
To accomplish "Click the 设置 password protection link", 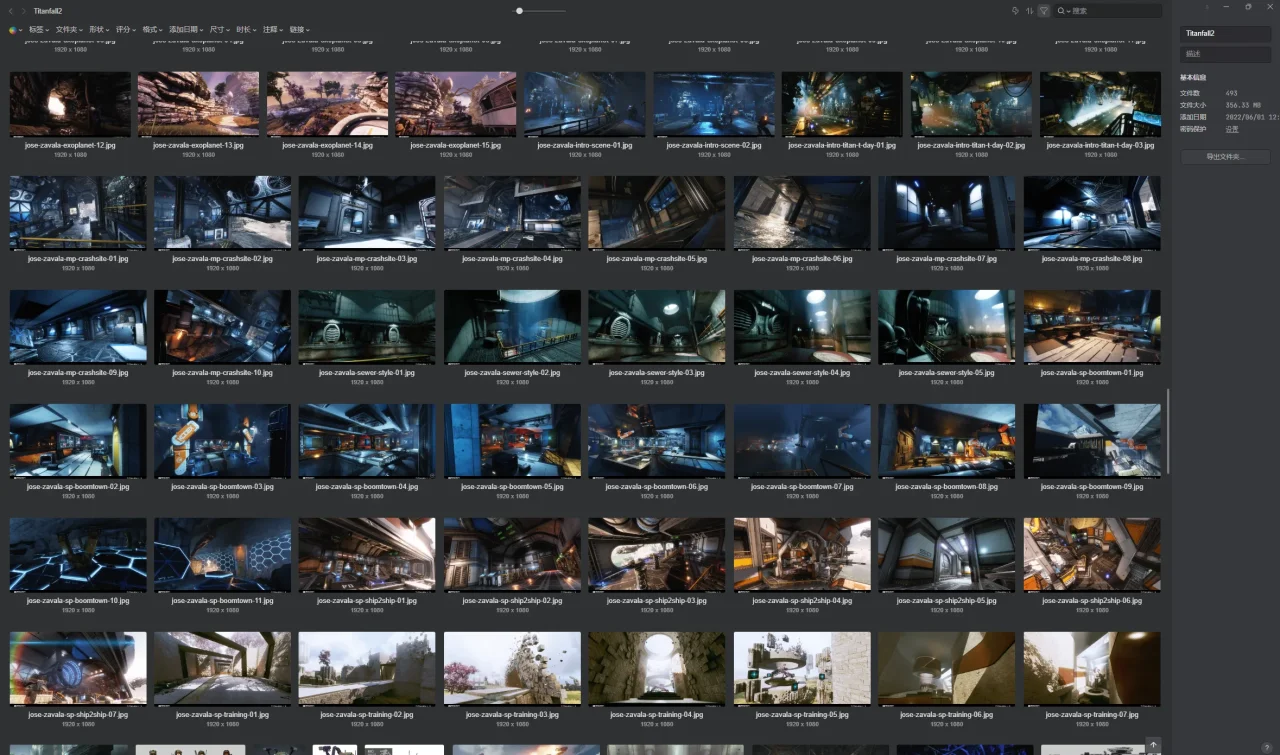I will (1232, 129).
